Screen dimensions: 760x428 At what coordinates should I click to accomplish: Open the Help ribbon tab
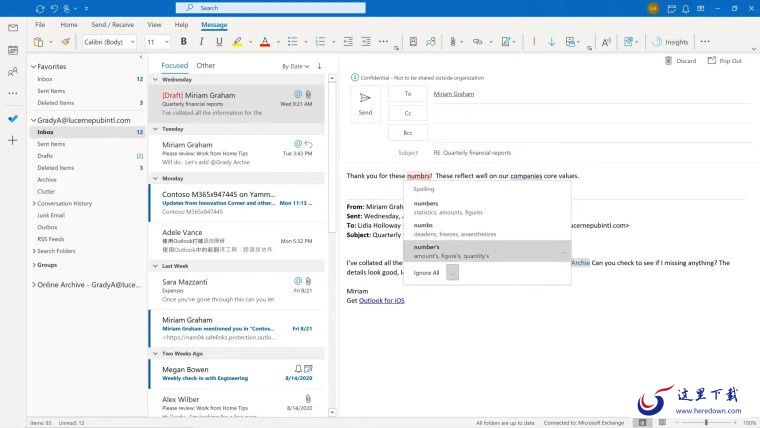pos(181,25)
